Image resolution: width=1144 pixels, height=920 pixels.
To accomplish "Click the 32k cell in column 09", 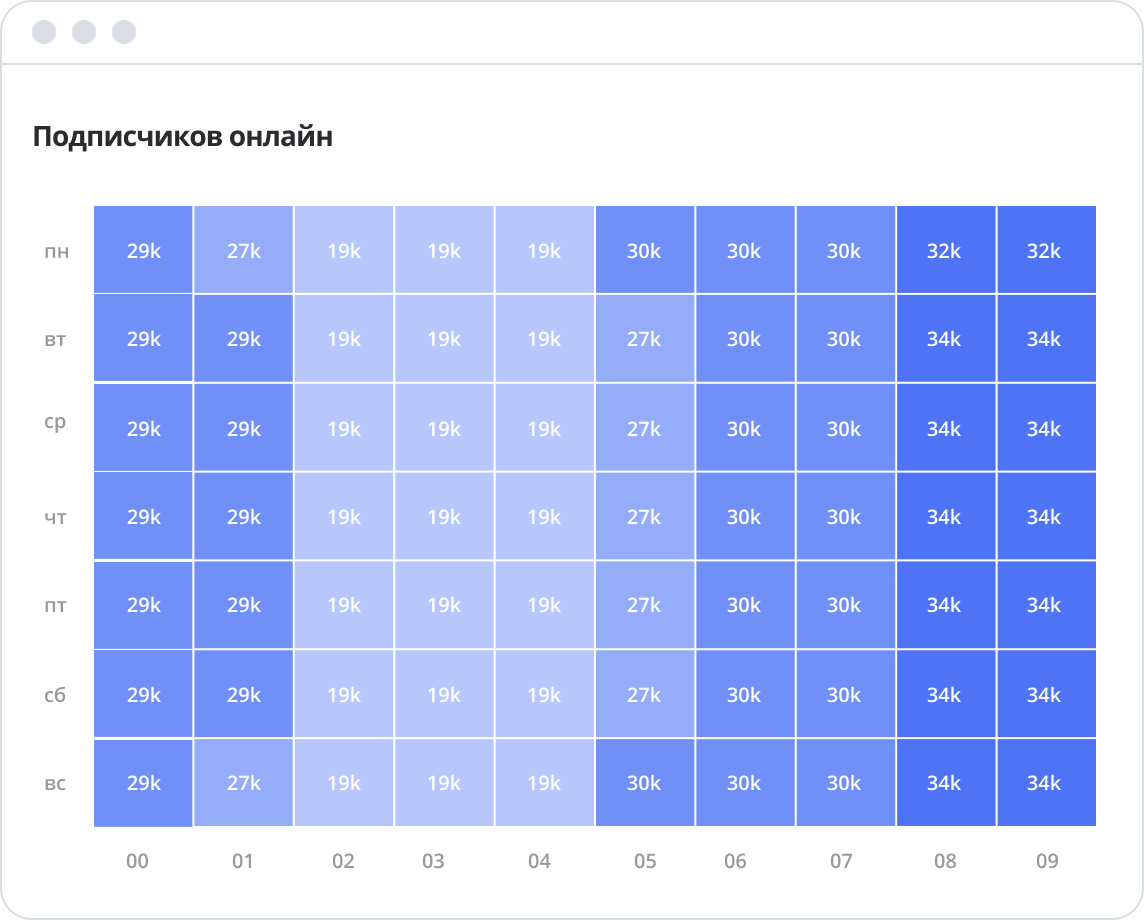I will (x=1045, y=250).
